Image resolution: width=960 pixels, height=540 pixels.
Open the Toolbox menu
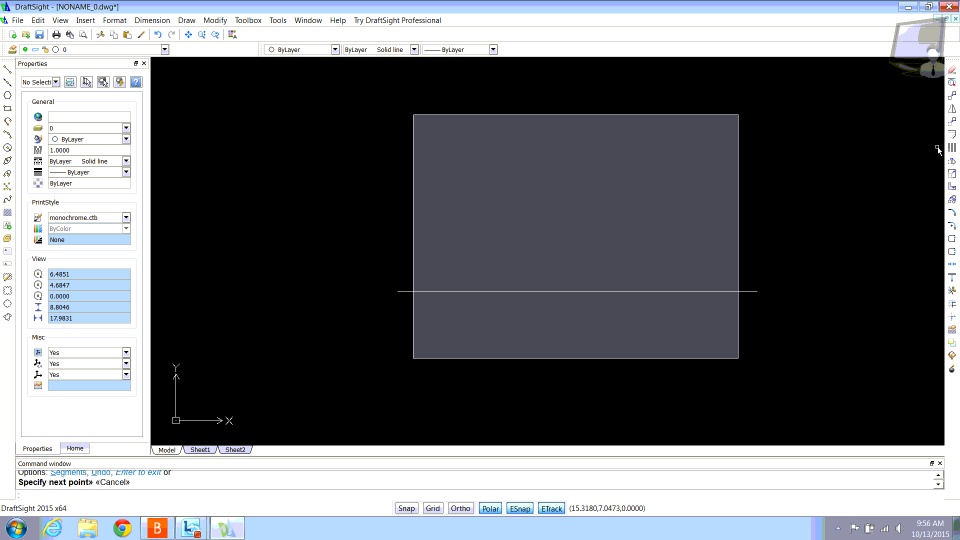[248, 20]
